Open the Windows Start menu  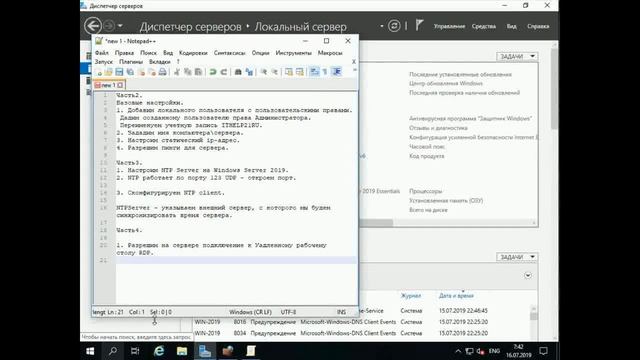(x=90, y=351)
